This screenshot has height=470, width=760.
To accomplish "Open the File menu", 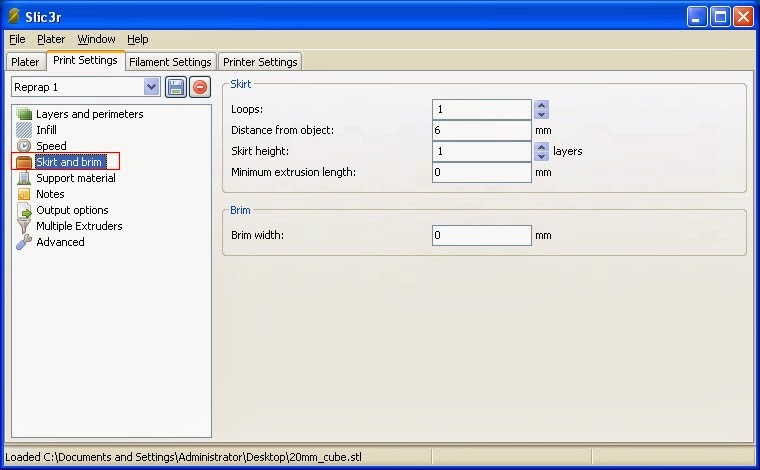I will (x=17, y=39).
